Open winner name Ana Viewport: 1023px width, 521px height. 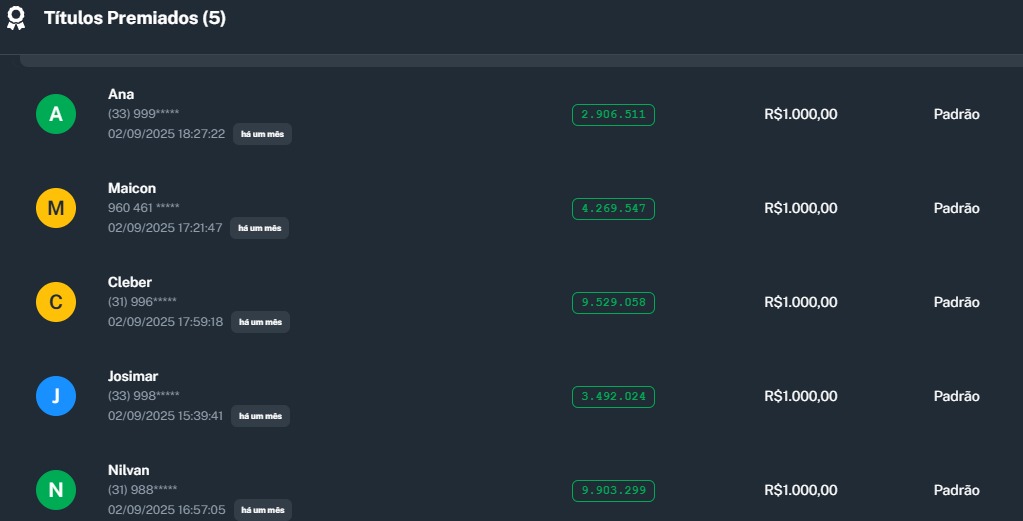tap(121, 94)
